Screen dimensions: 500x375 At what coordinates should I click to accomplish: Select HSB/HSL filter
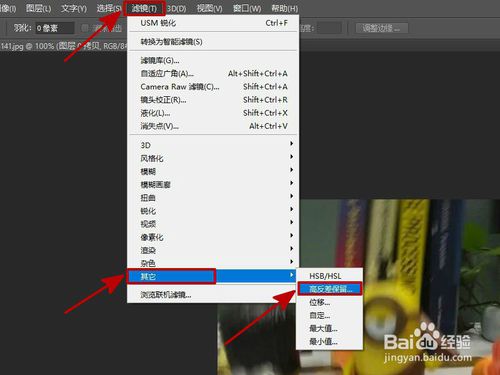click(x=329, y=276)
